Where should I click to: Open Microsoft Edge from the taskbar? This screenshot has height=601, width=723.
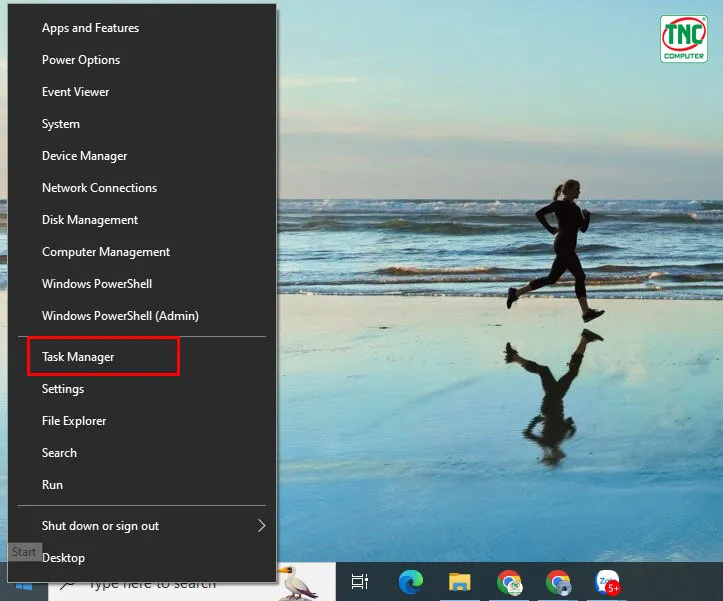(x=410, y=582)
